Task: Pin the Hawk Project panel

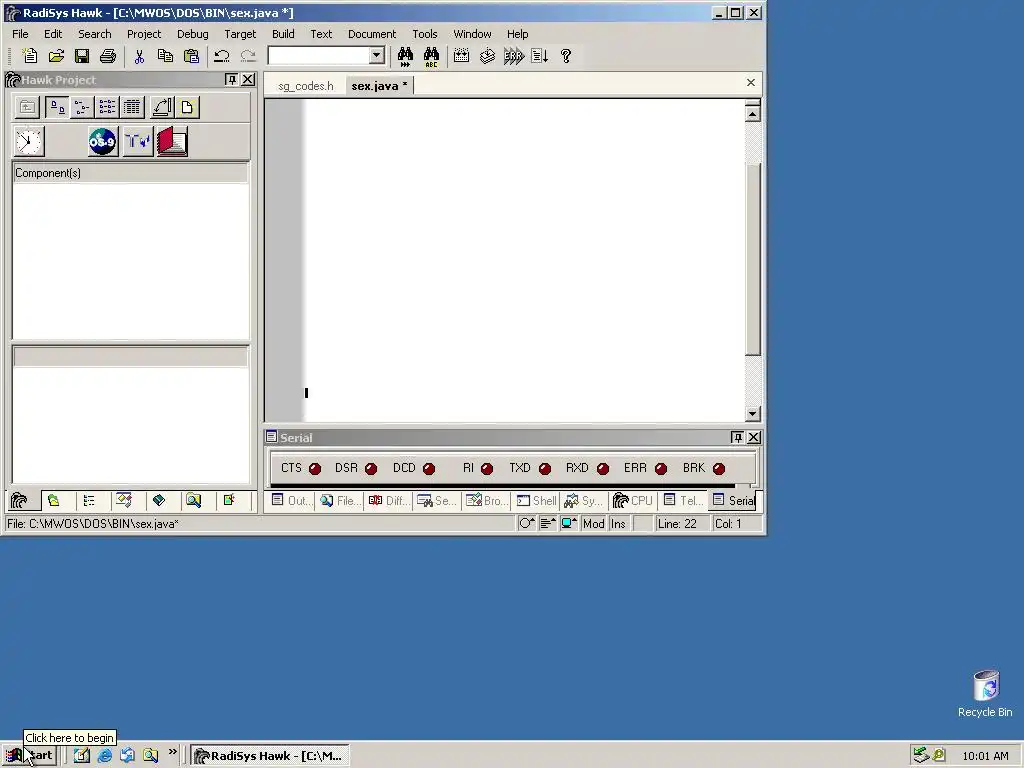Action: pyautogui.click(x=231, y=80)
